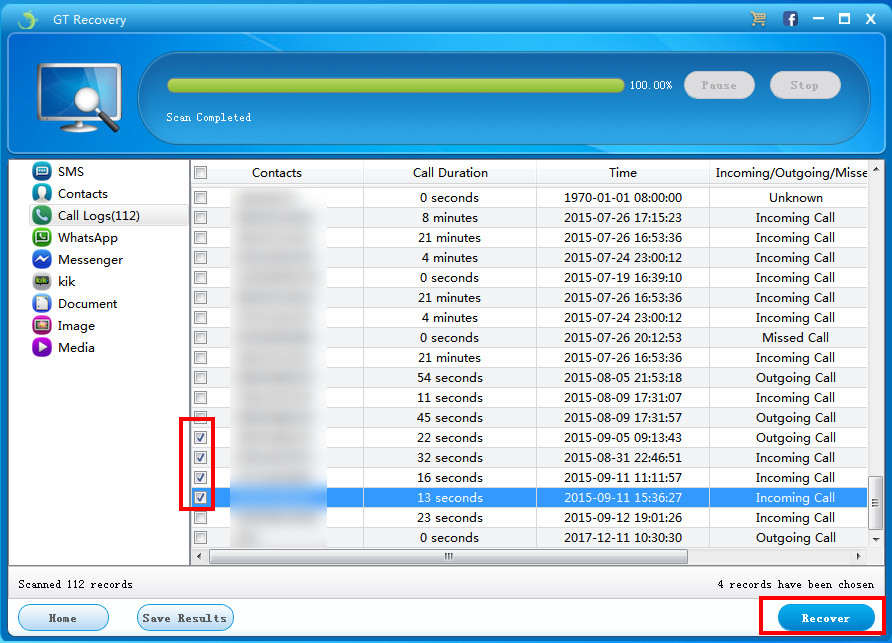This screenshot has height=643, width=892.
Task: Uncheck the 2015-08-31 22:46:51 row checkbox
Action: [x=200, y=457]
